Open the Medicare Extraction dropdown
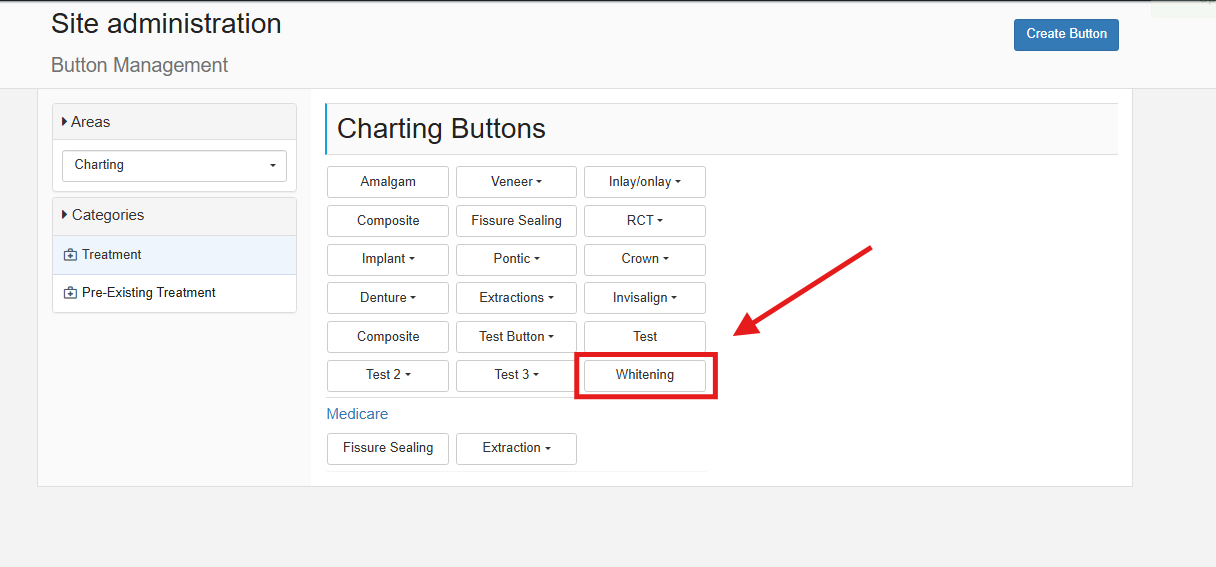The image size is (1216, 567). (x=516, y=448)
